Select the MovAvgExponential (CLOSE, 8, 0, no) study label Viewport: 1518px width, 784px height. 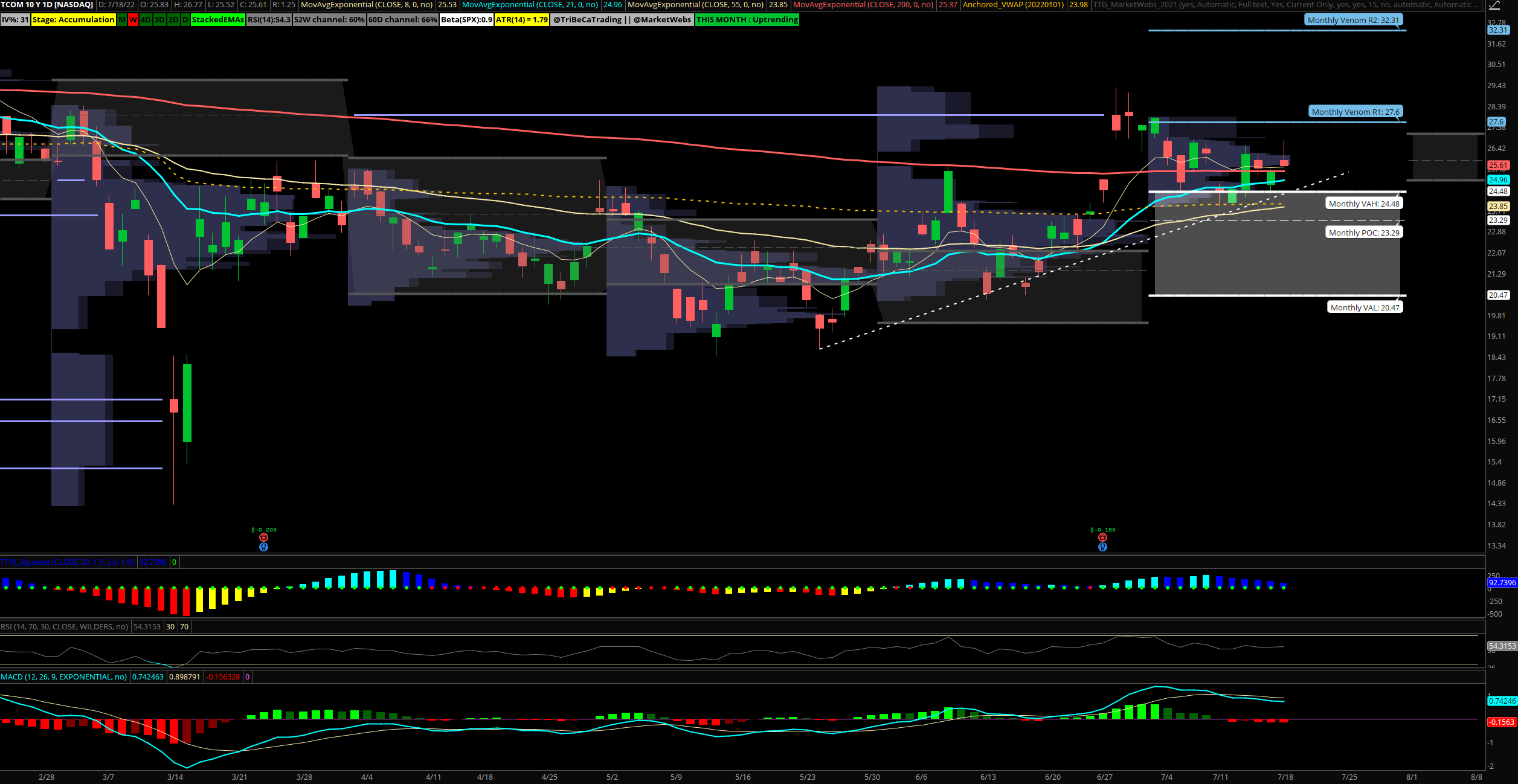click(367, 4)
